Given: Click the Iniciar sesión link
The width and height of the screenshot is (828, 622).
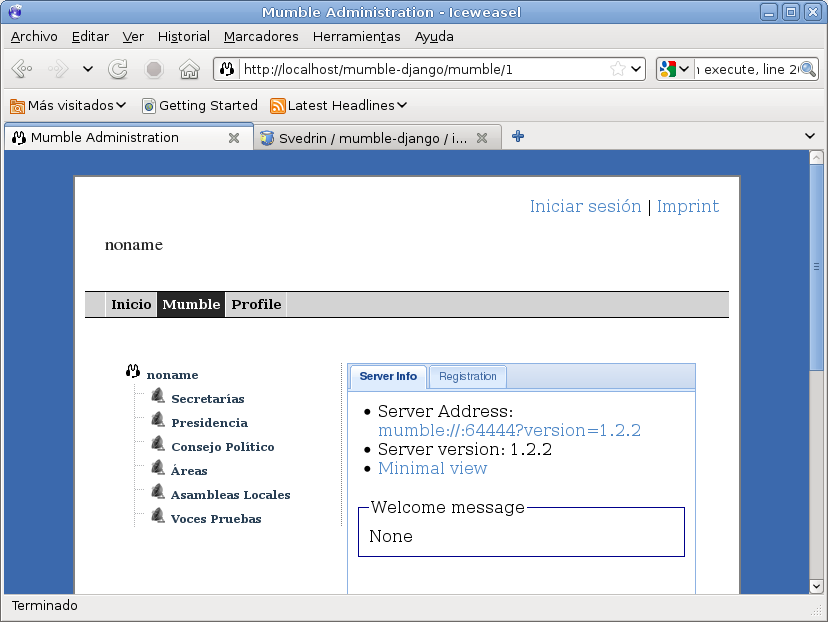Looking at the screenshot, I should [585, 207].
